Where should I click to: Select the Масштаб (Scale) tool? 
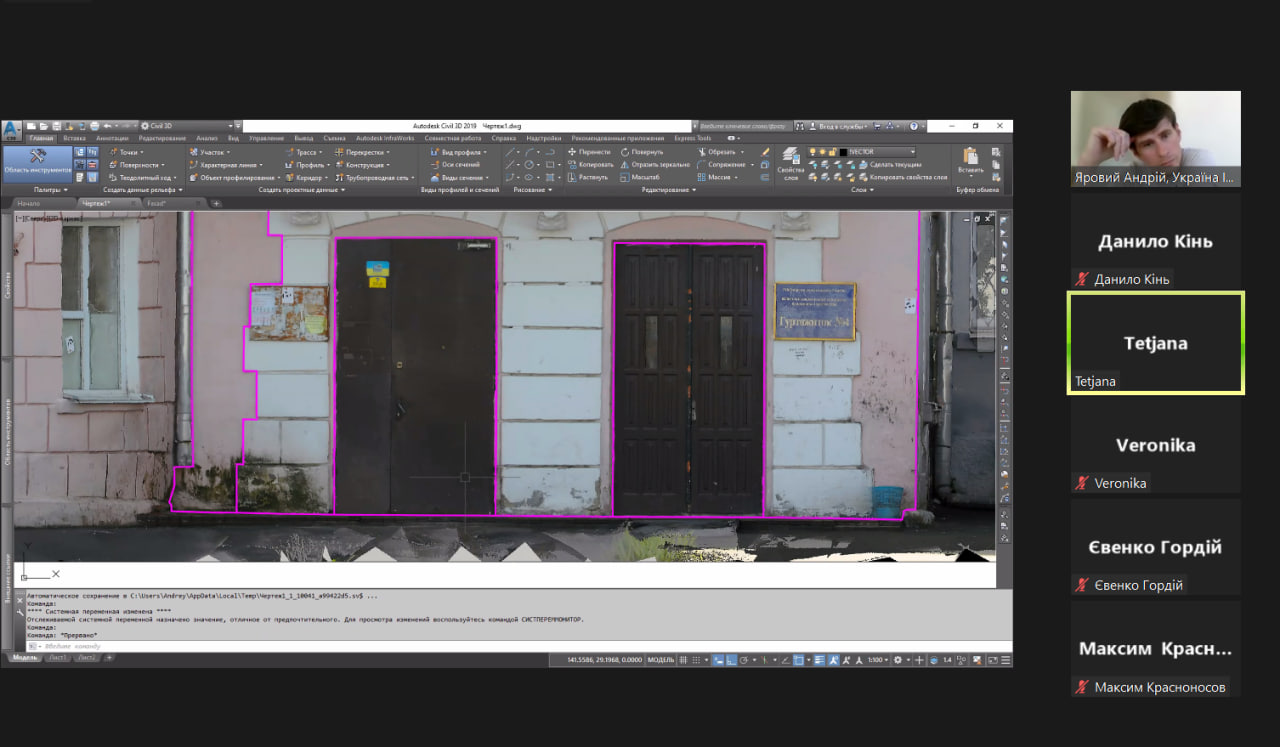(639, 177)
